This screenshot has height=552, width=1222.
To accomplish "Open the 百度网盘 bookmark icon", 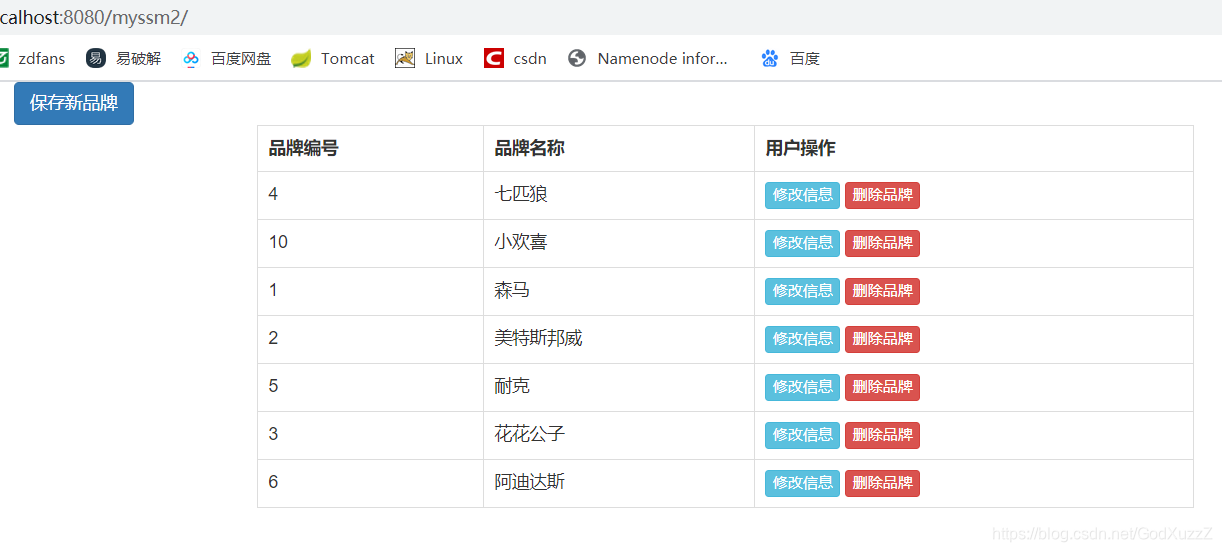I will pyautogui.click(x=191, y=58).
